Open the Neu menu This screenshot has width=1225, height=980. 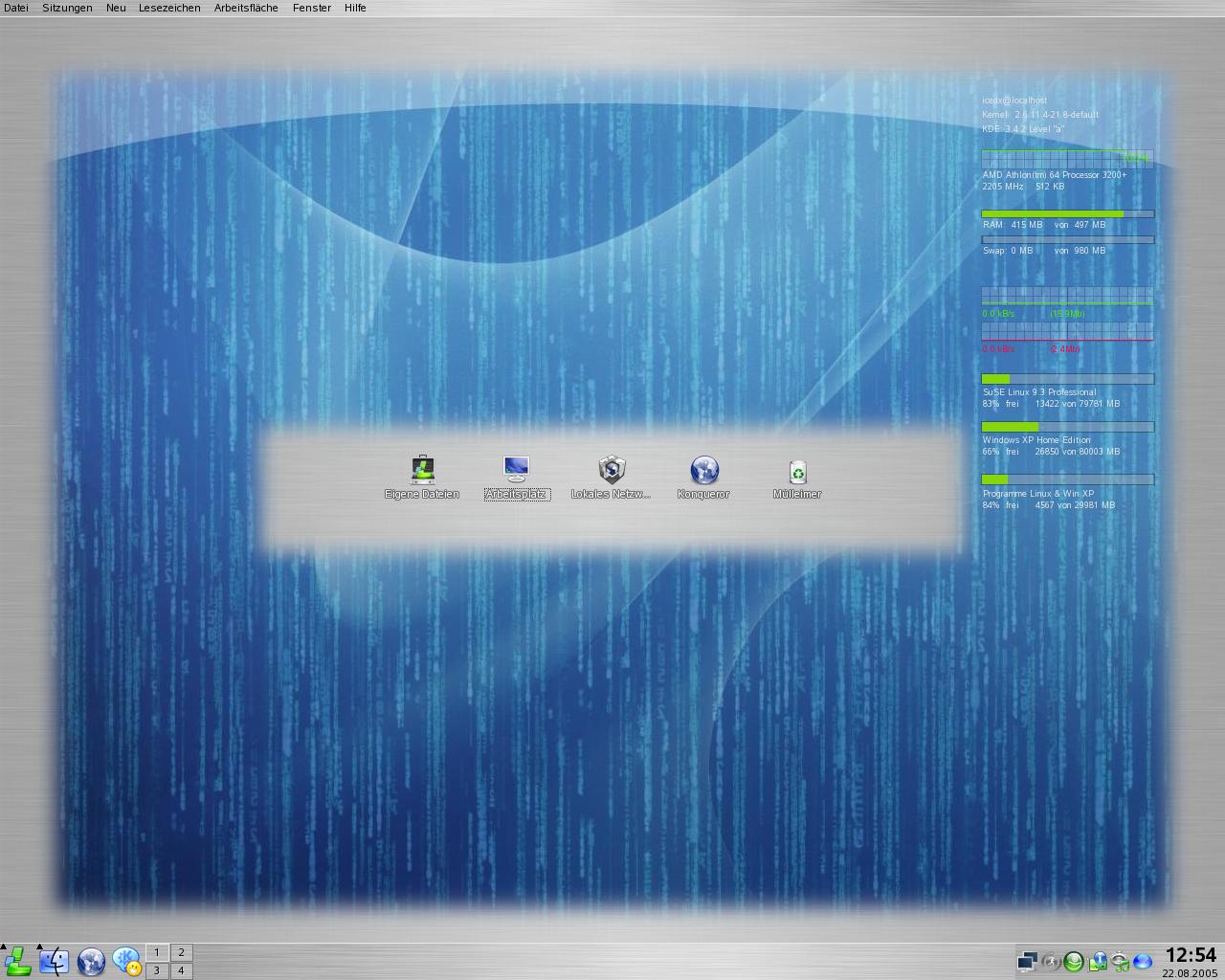pyautogui.click(x=116, y=8)
